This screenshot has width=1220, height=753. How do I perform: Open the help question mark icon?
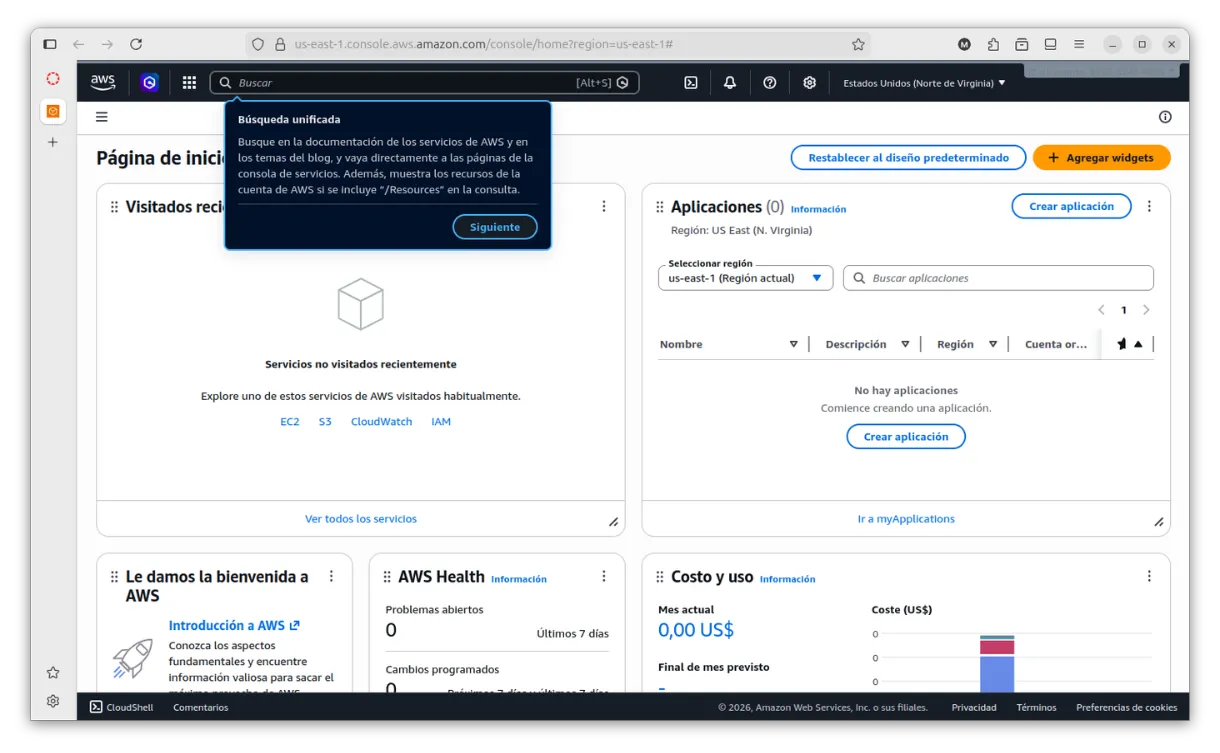769,82
